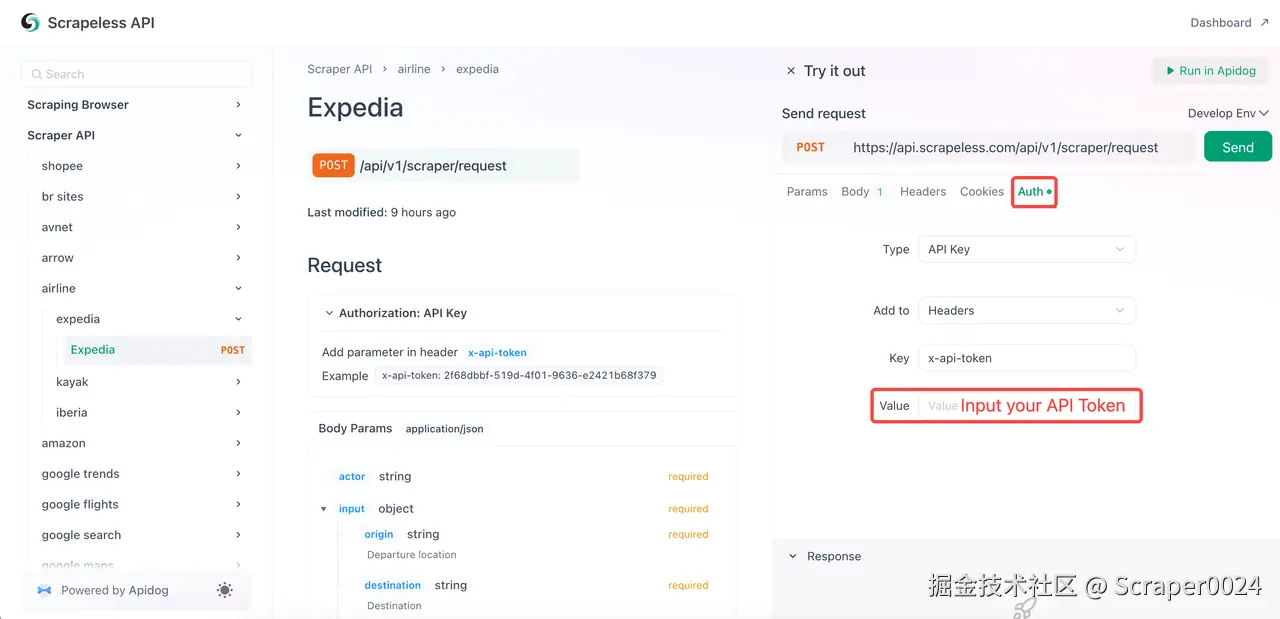Collapse the input object triangle
Viewport: 1280px width, 619px height.
pos(324,509)
